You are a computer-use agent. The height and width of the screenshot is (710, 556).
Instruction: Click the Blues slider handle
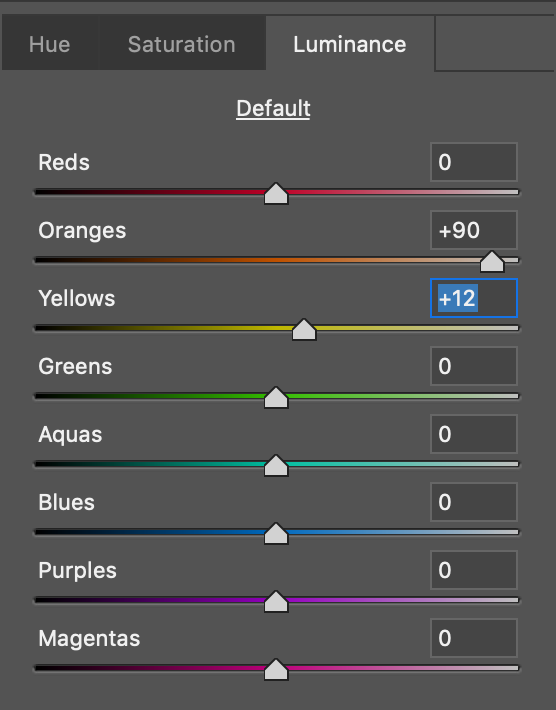click(x=276, y=533)
